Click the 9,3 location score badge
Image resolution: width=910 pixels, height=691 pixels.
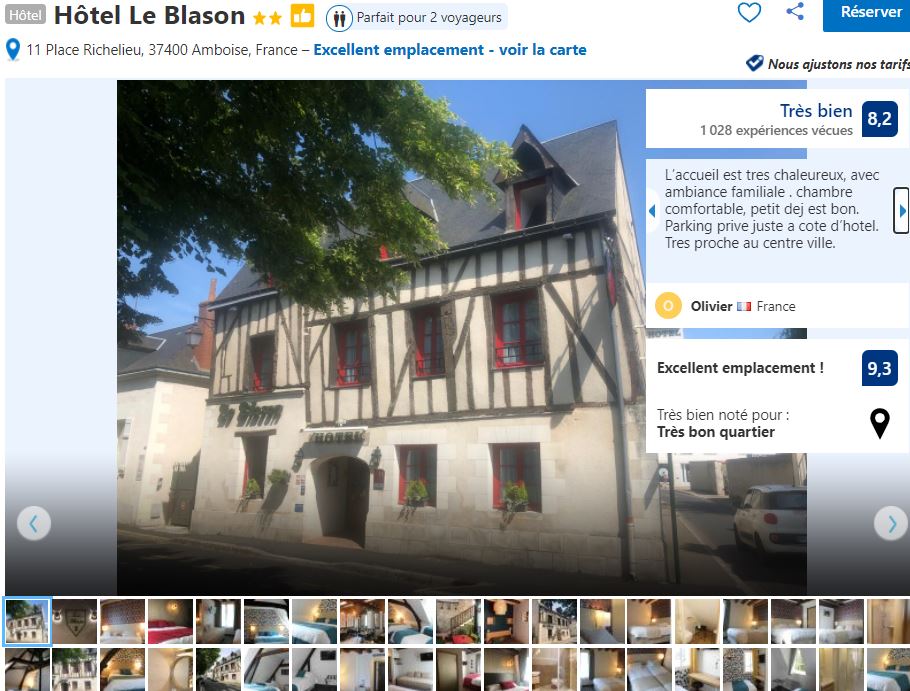tap(879, 368)
